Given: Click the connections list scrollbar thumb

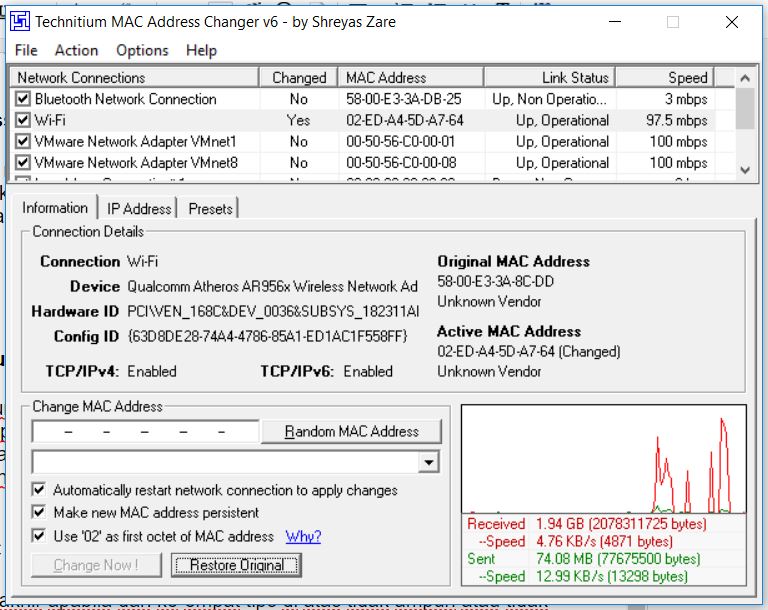Looking at the screenshot, I should [745, 108].
